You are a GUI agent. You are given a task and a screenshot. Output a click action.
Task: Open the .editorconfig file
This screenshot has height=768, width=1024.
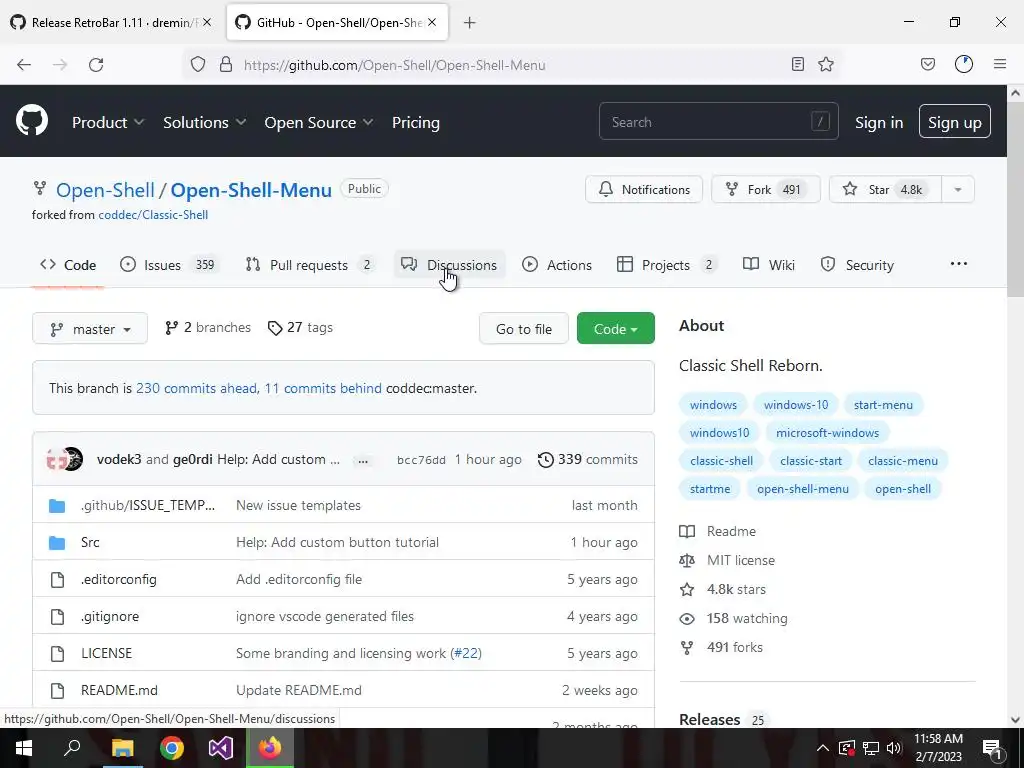point(119,579)
